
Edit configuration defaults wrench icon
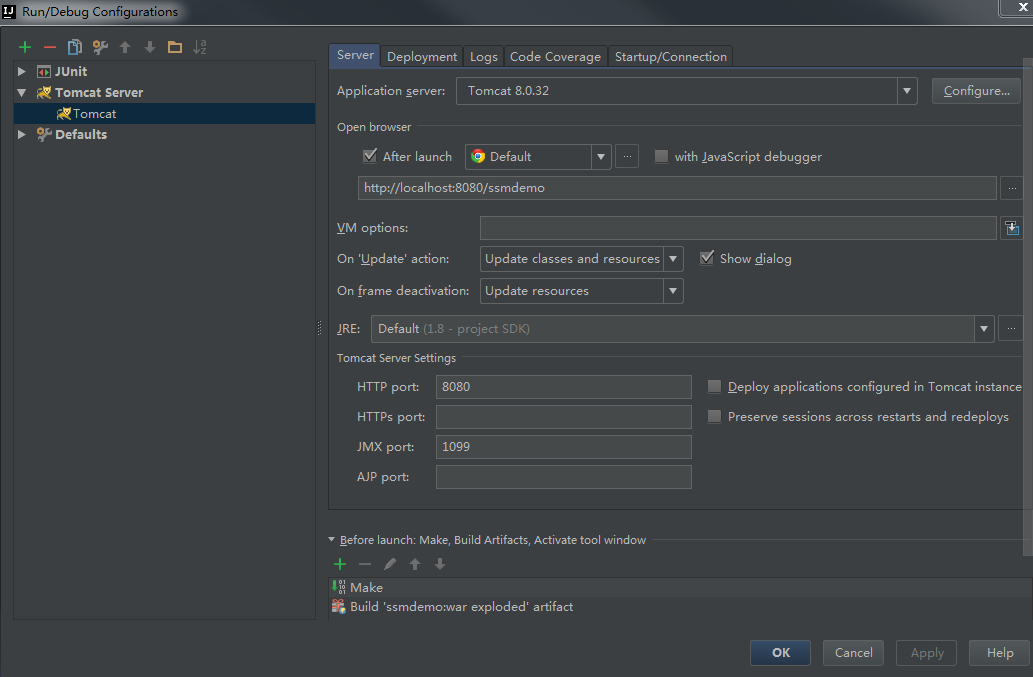pyautogui.click(x=100, y=47)
